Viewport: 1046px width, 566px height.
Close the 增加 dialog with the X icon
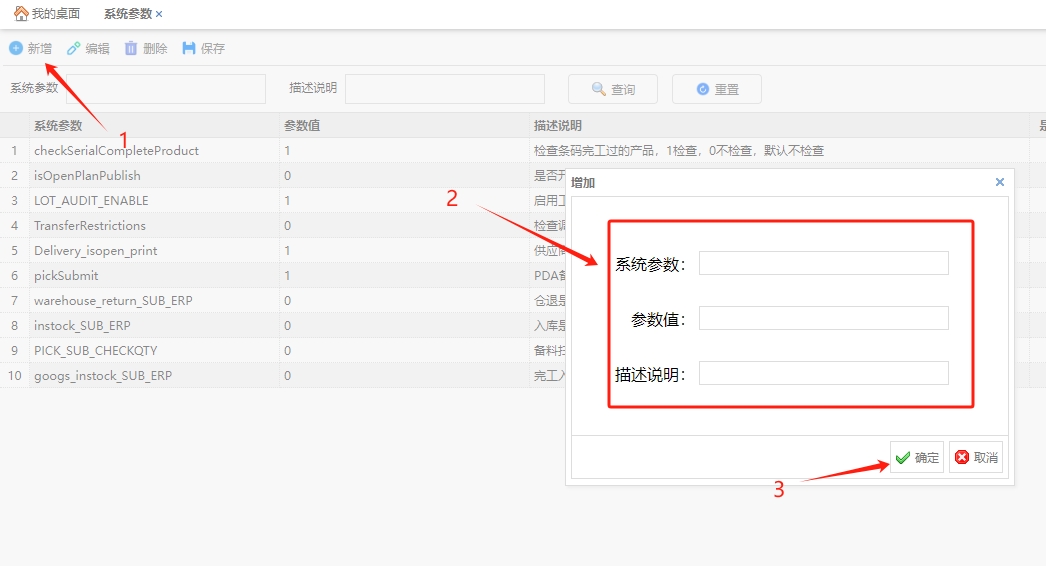pyautogui.click(x=999, y=182)
